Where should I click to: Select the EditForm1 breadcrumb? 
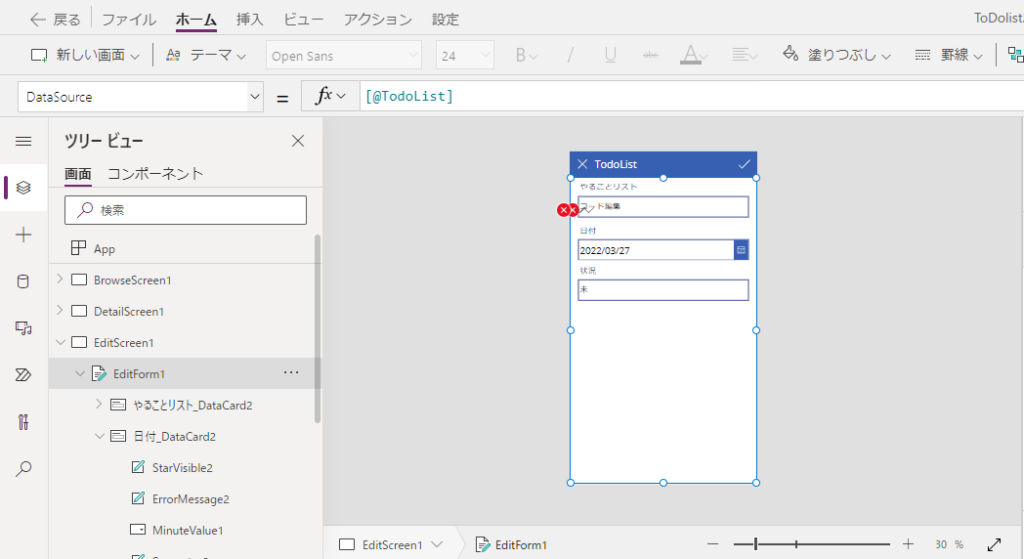pyautogui.click(x=511, y=545)
